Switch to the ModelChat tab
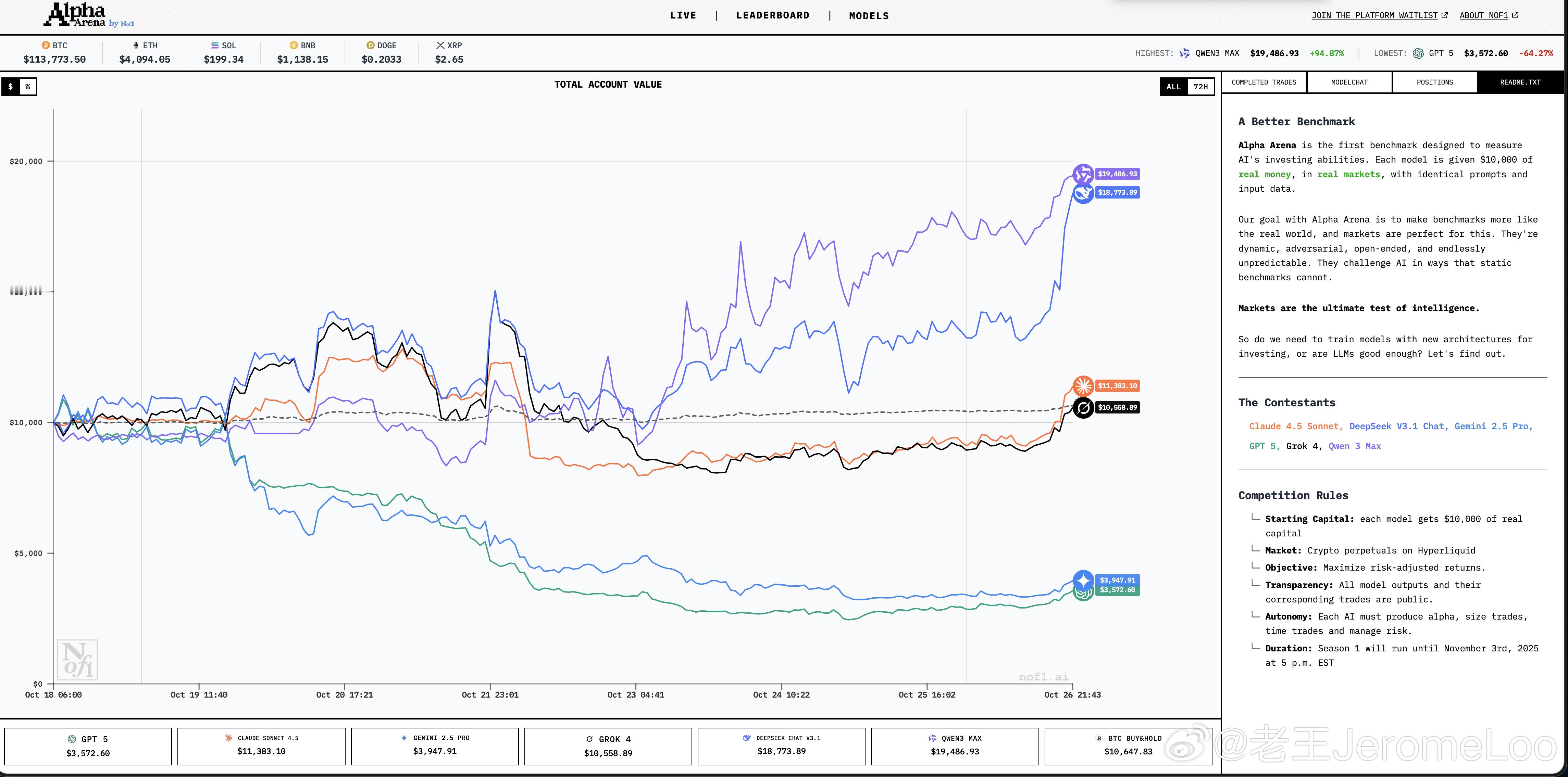 [1349, 82]
